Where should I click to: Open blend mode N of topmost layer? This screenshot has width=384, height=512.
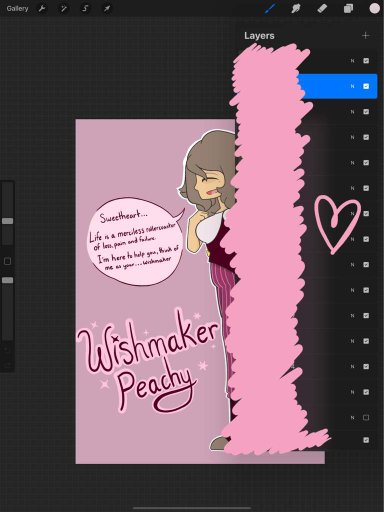coord(352,61)
